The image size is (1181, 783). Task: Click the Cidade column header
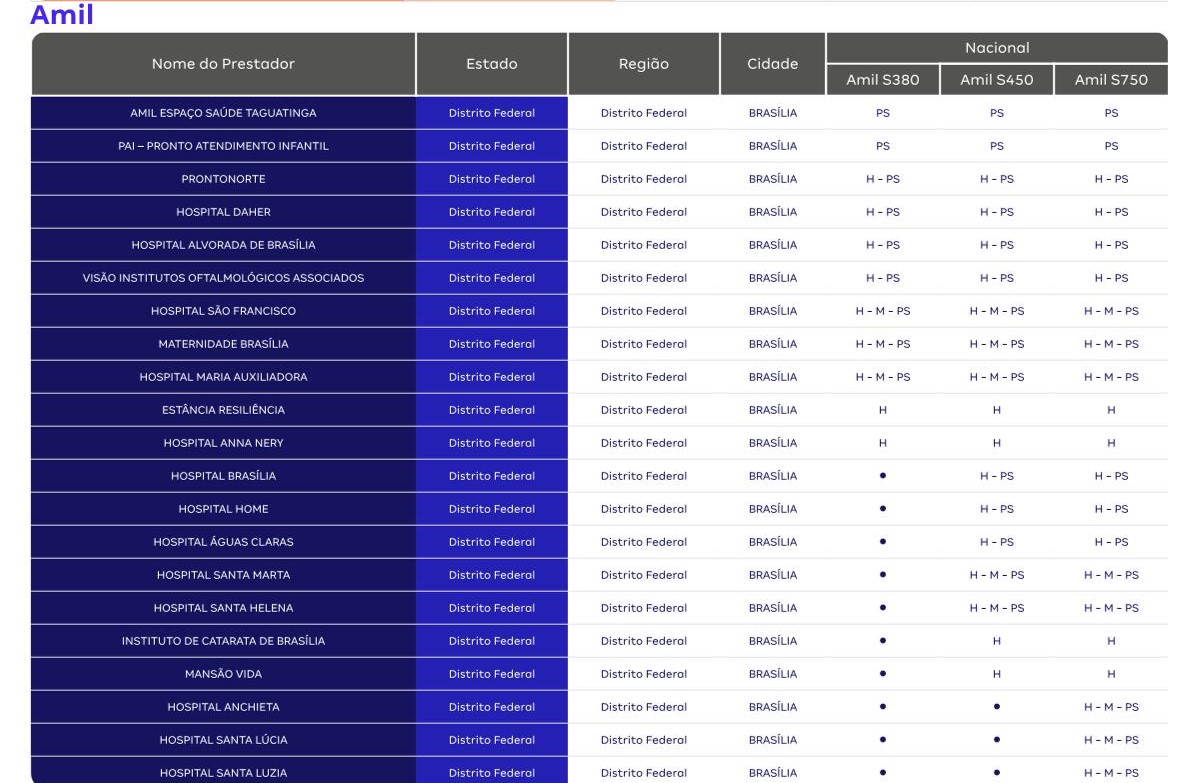[773, 64]
